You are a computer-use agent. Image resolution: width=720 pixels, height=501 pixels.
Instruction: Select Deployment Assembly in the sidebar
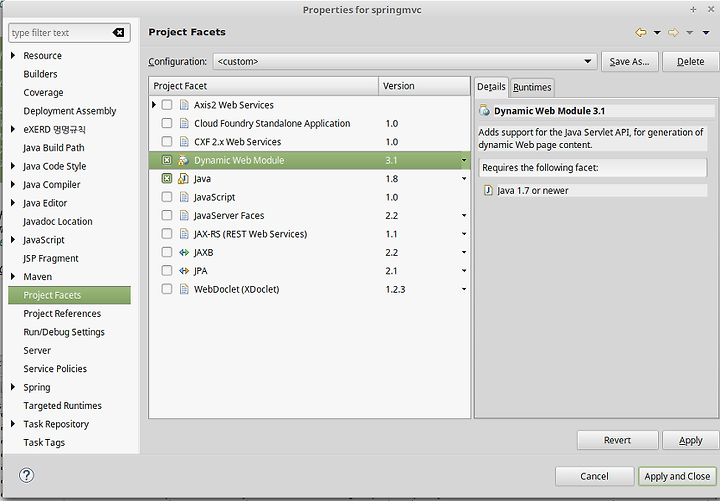[x=70, y=111]
